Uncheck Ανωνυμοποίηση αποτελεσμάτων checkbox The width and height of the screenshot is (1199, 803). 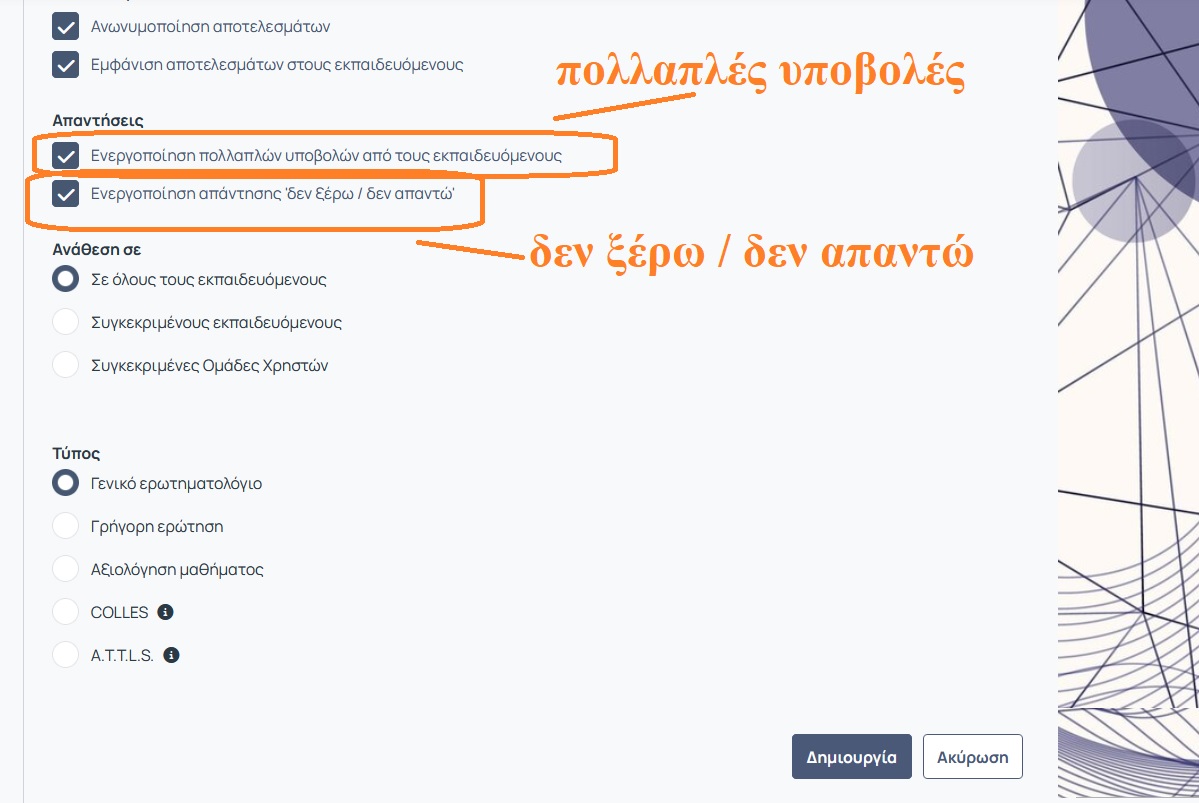(x=66, y=26)
